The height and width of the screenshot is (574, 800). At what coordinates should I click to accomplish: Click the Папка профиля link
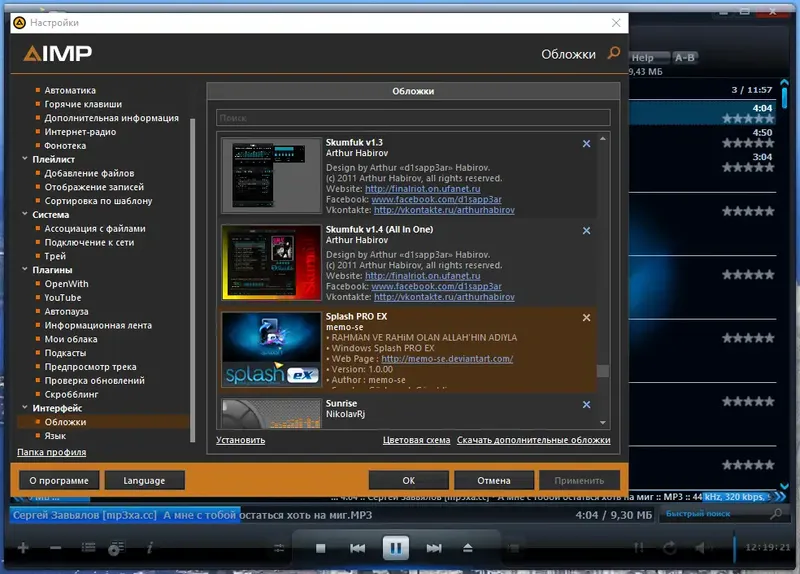click(52, 452)
